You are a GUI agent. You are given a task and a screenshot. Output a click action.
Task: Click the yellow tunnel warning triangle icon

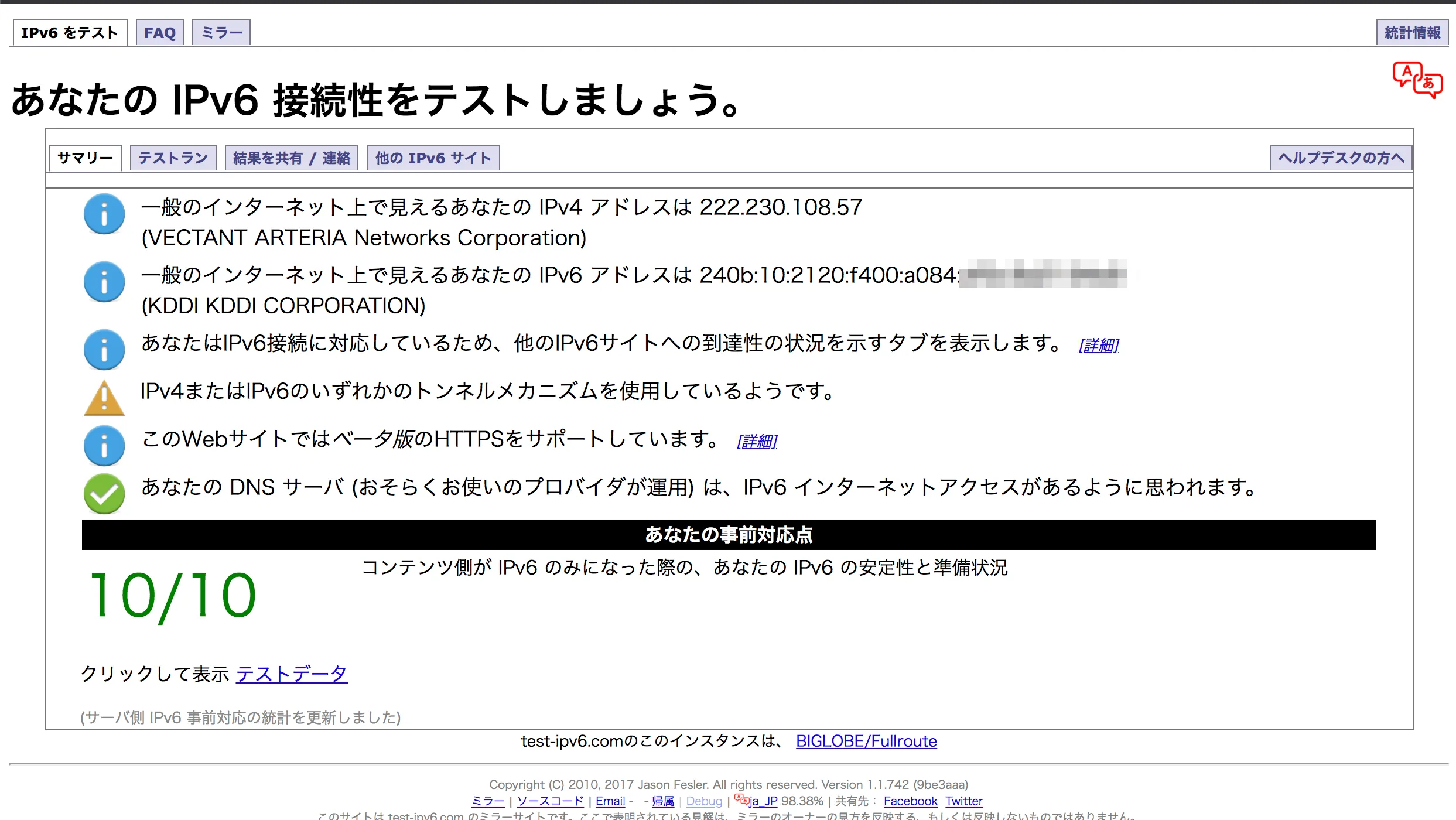(x=104, y=398)
